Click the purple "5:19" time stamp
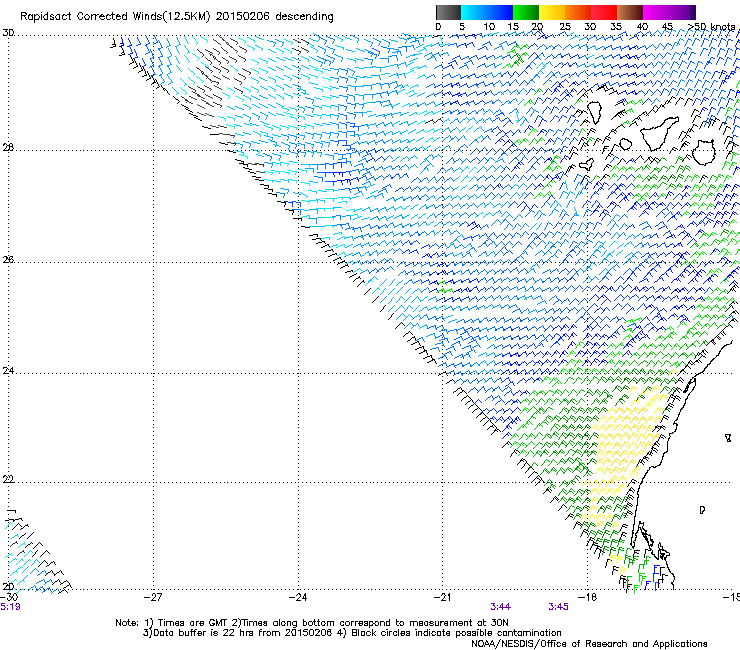Image resolution: width=740 pixels, height=650 pixels. tap(10, 607)
